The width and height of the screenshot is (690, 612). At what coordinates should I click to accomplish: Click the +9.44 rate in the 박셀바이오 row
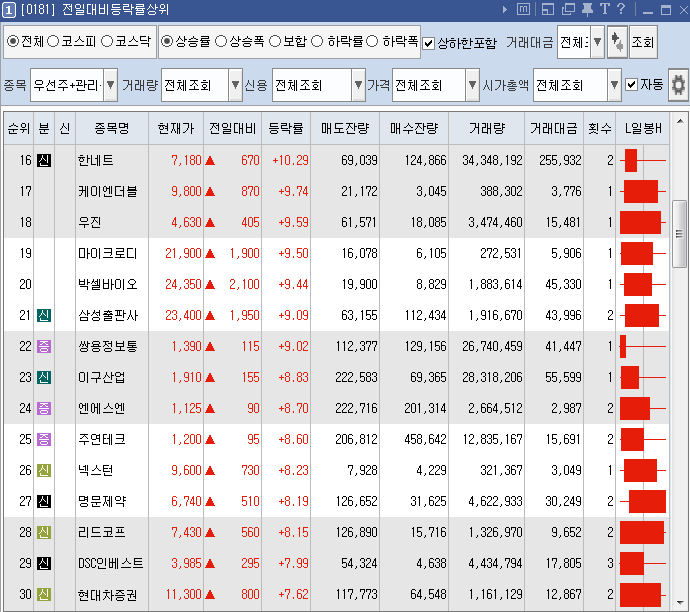pyautogui.click(x=293, y=285)
